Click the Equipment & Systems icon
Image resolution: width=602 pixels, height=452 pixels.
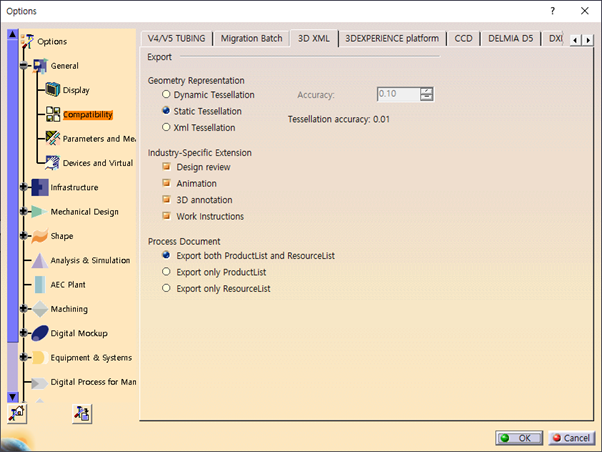(40, 358)
